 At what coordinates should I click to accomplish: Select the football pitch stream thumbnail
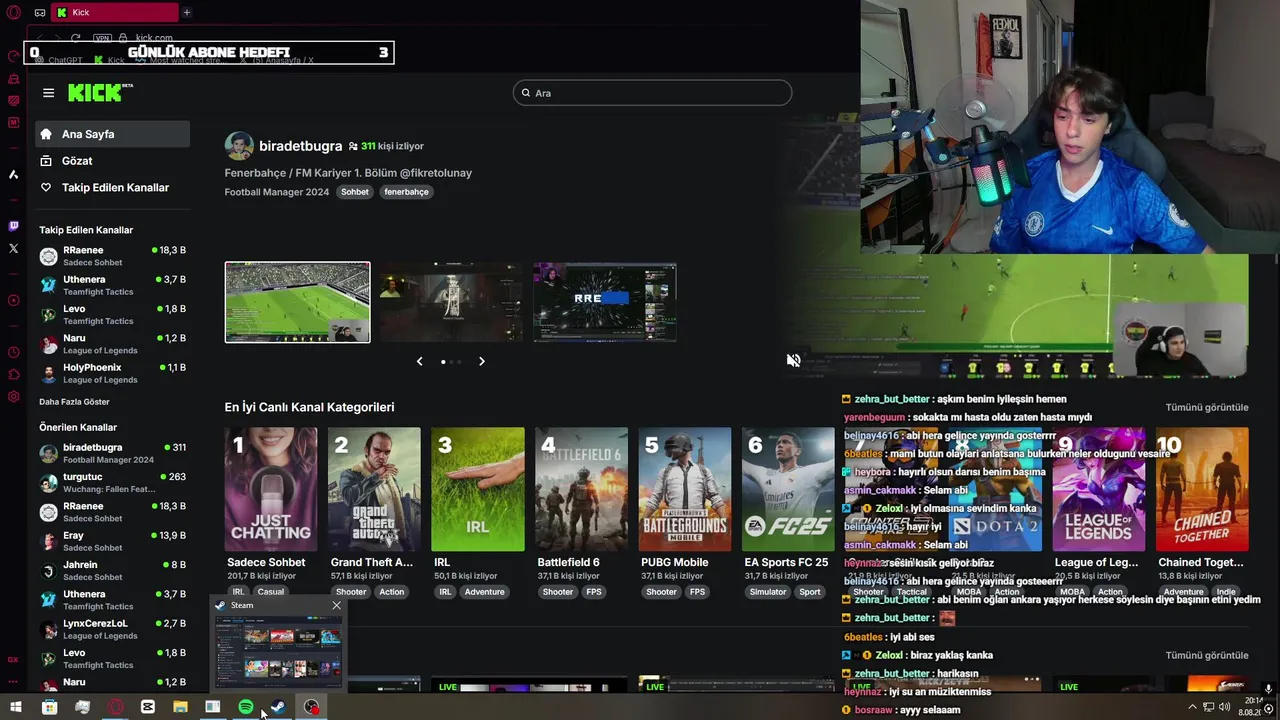(x=297, y=302)
